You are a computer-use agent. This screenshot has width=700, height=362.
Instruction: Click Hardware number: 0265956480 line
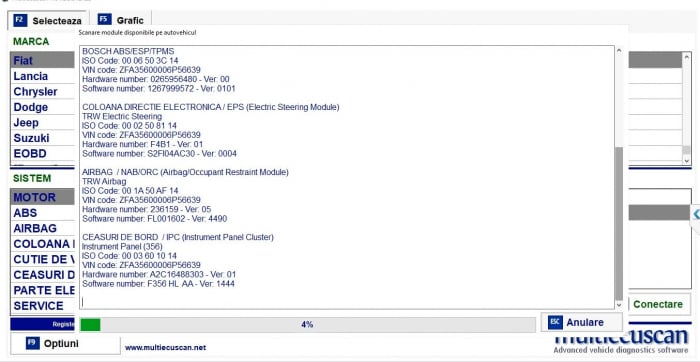(156, 79)
